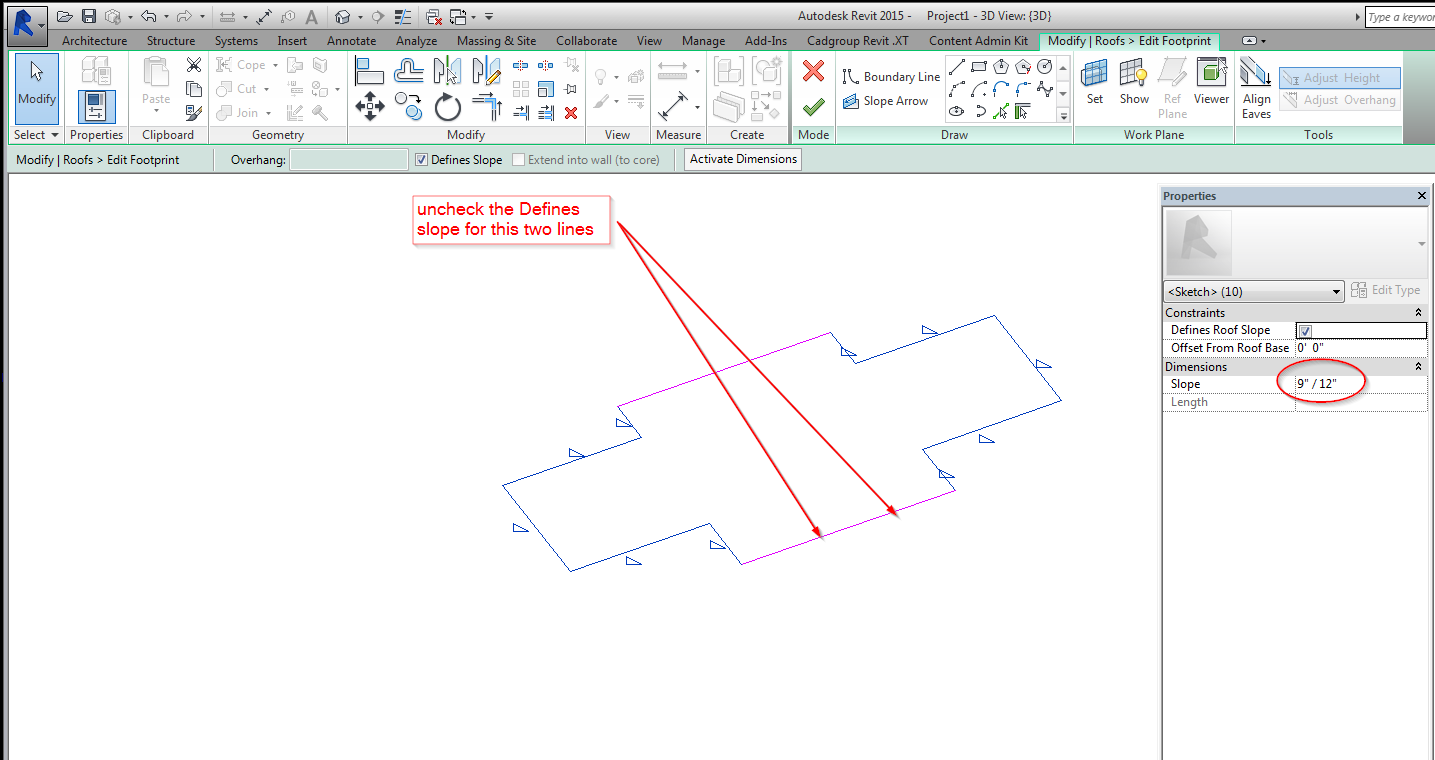Toggle the Properties palette button in ribbon
The width and height of the screenshot is (1435, 760).
click(96, 106)
